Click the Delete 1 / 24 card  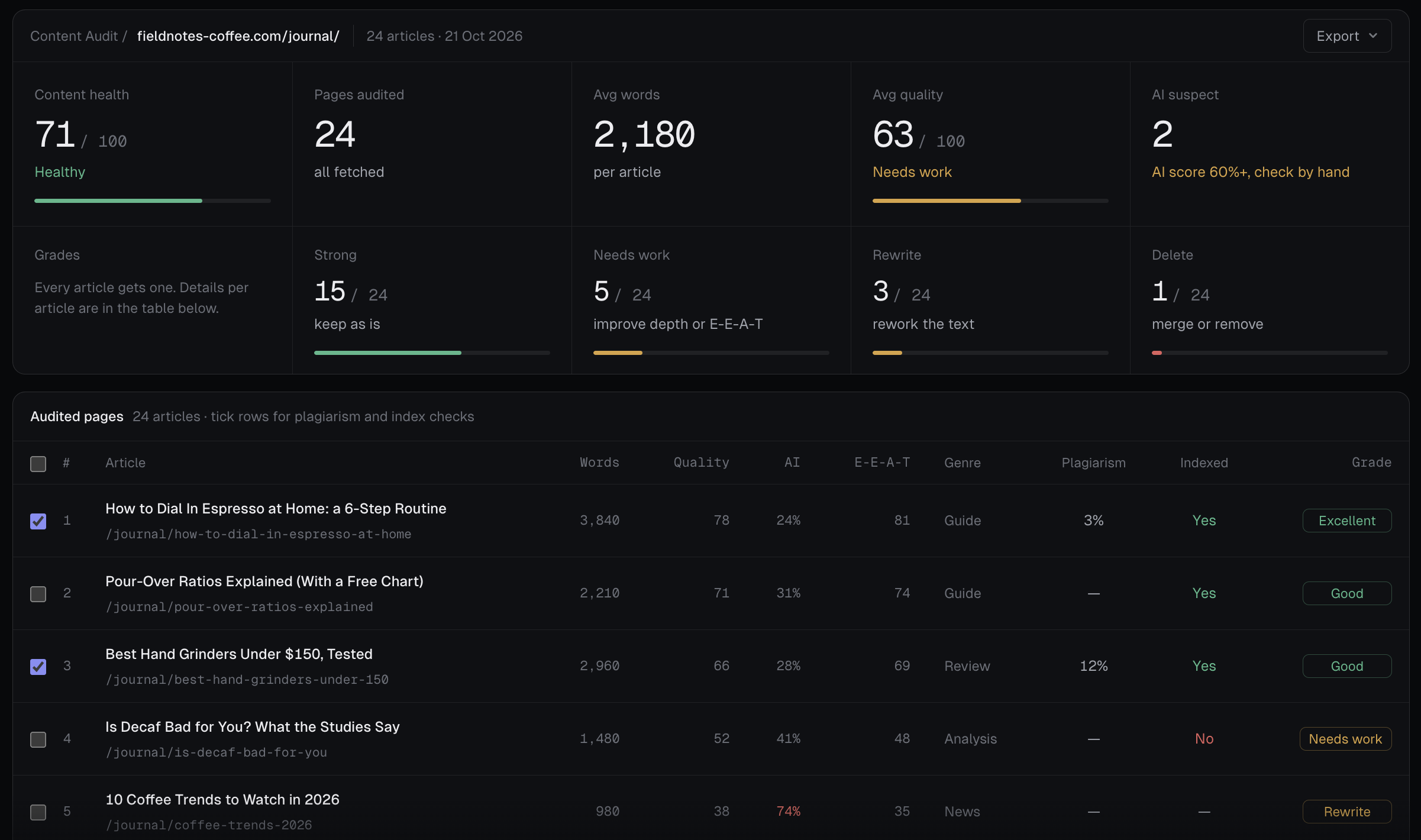click(1270, 300)
